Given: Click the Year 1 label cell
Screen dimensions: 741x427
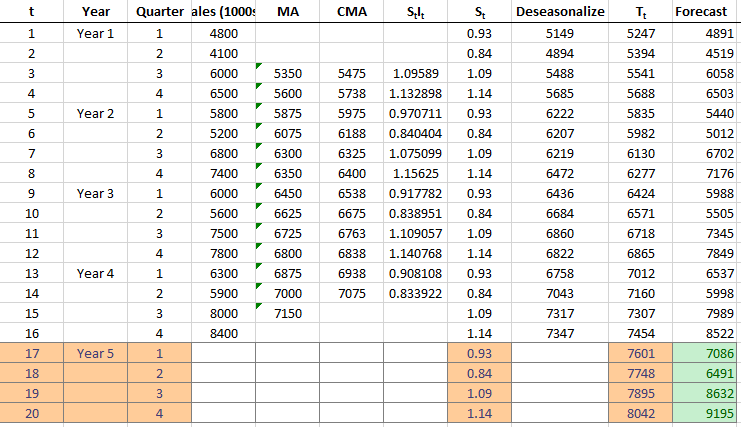Looking at the screenshot, I should tap(95, 32).
